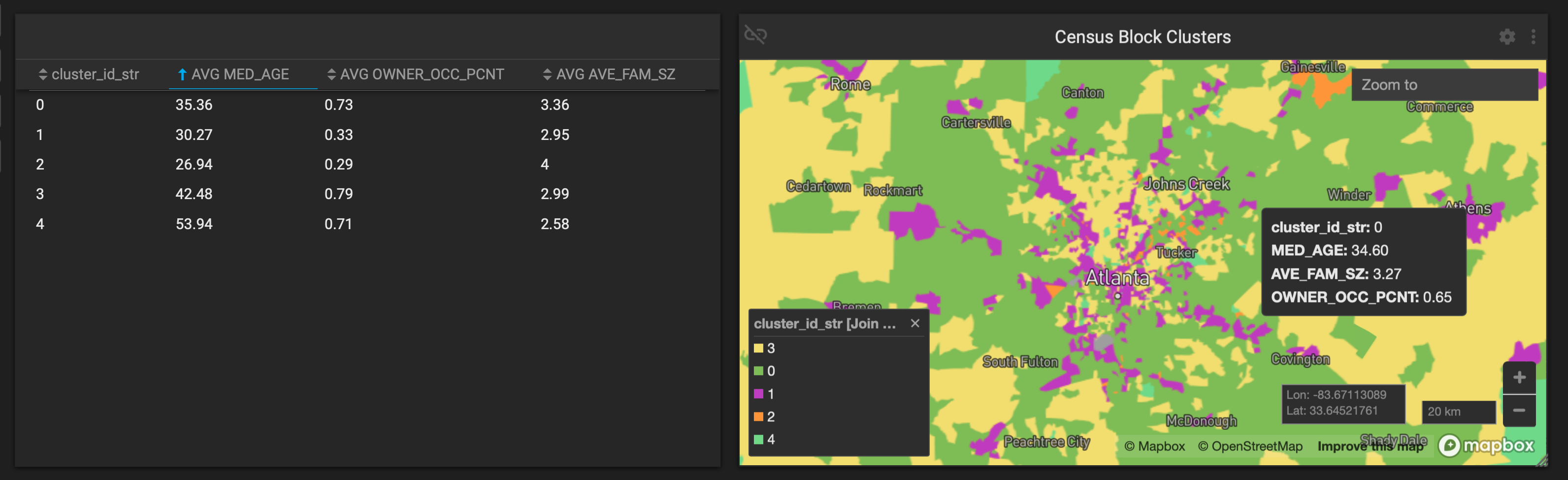Click the ascending arrow on AVG MED_AGE
The image size is (1568, 480).
[x=181, y=74]
